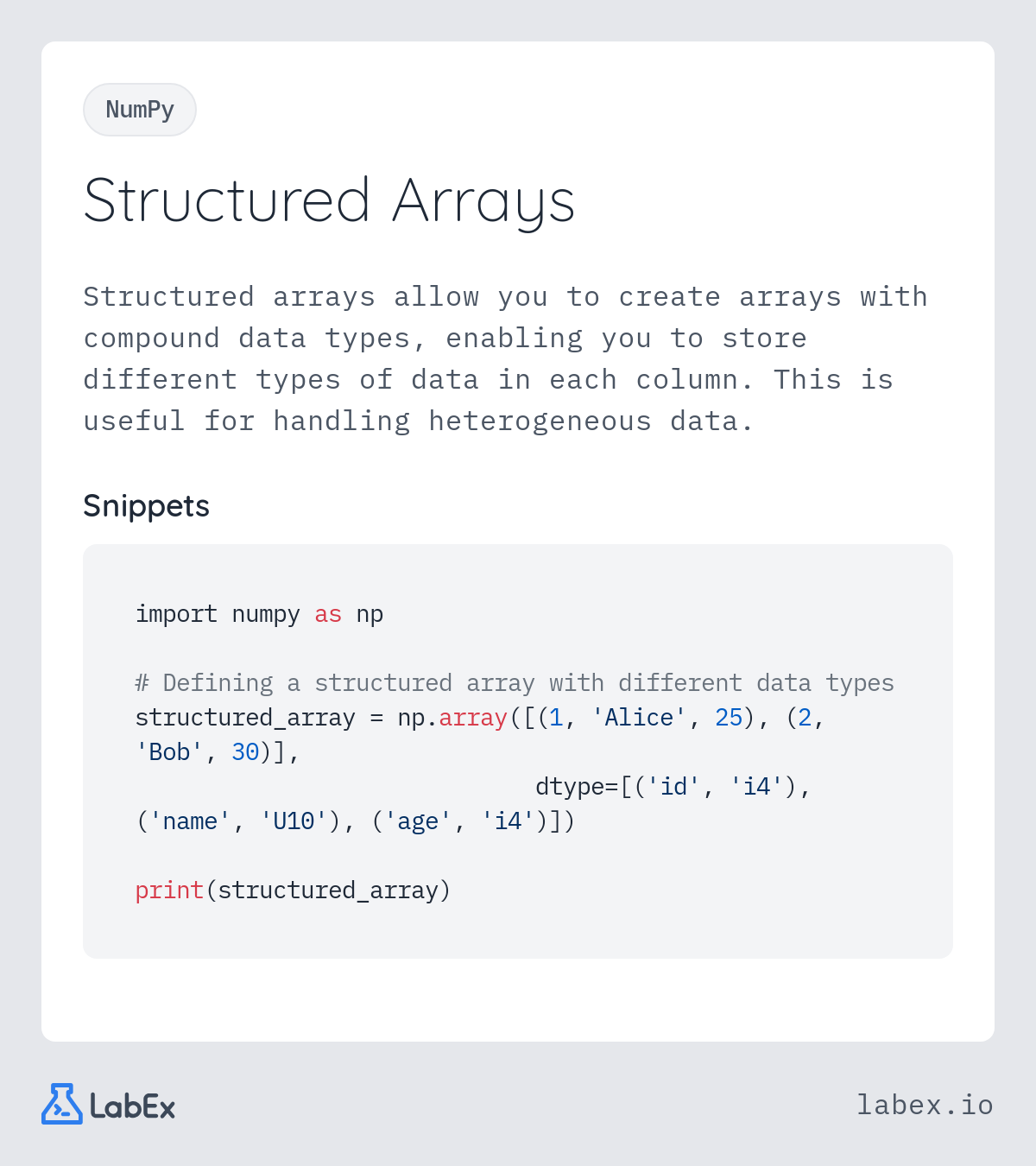The width and height of the screenshot is (1036, 1166).
Task: Click the 'age' field name in code
Action: [418, 821]
